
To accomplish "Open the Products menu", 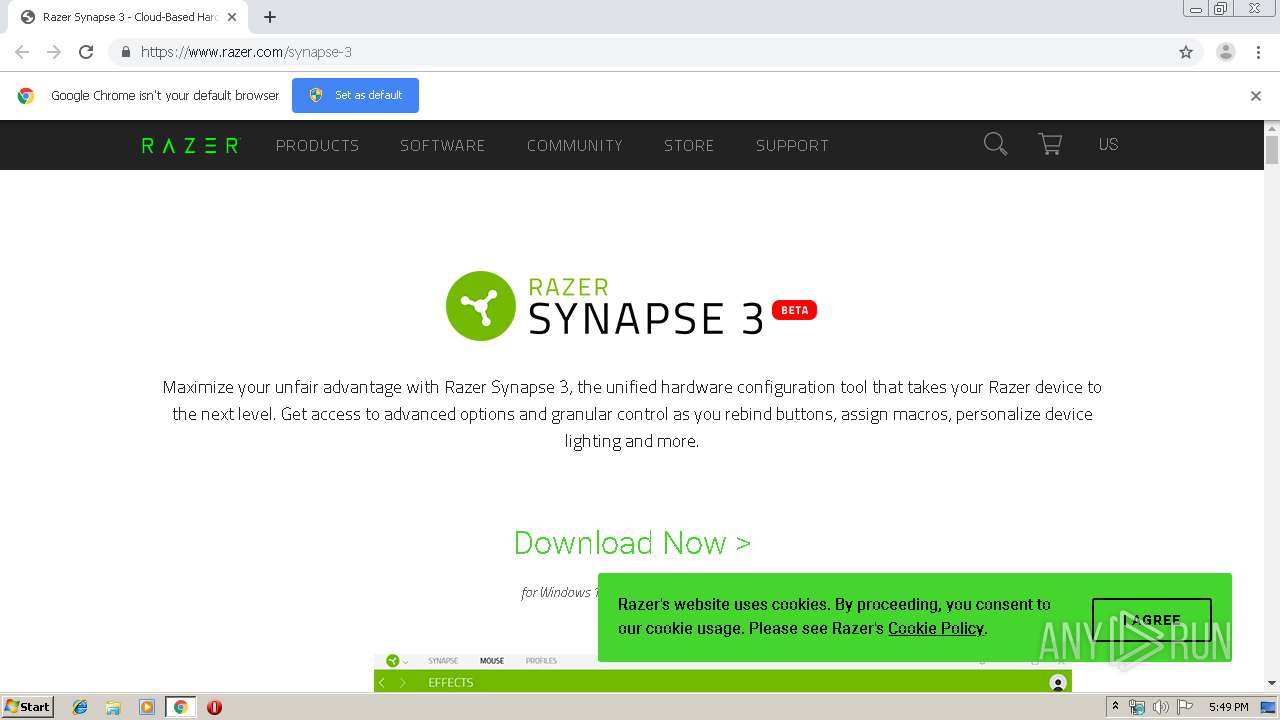I will 317,145.
